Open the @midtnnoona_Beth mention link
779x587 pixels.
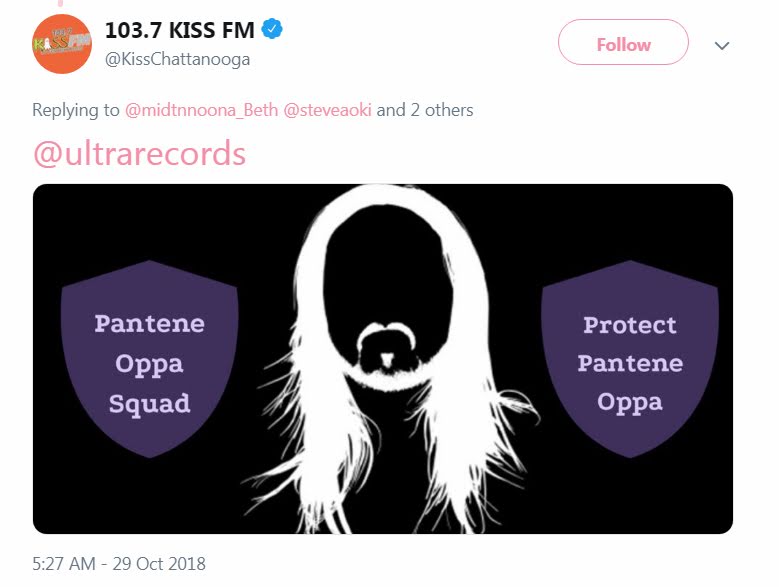(201, 110)
